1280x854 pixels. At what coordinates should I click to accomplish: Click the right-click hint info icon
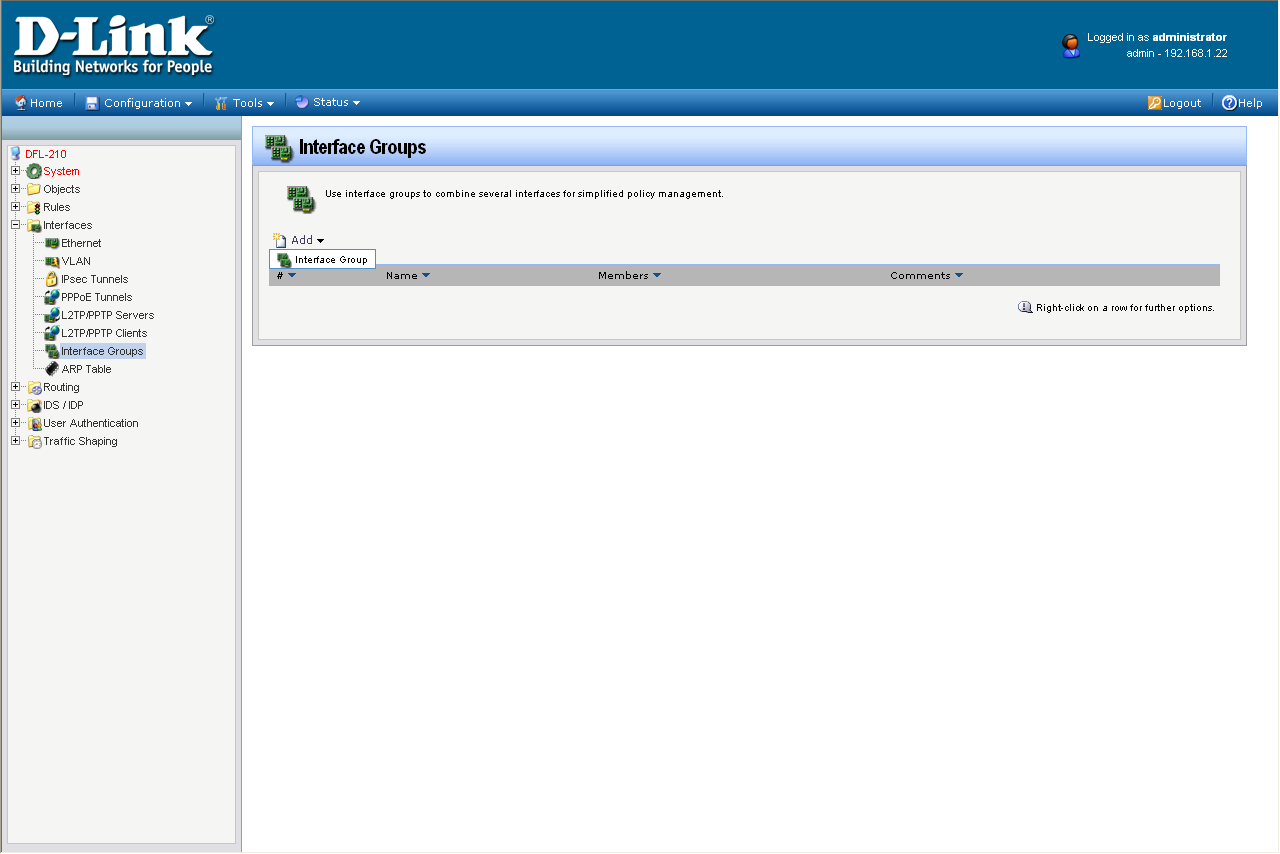coord(1025,308)
